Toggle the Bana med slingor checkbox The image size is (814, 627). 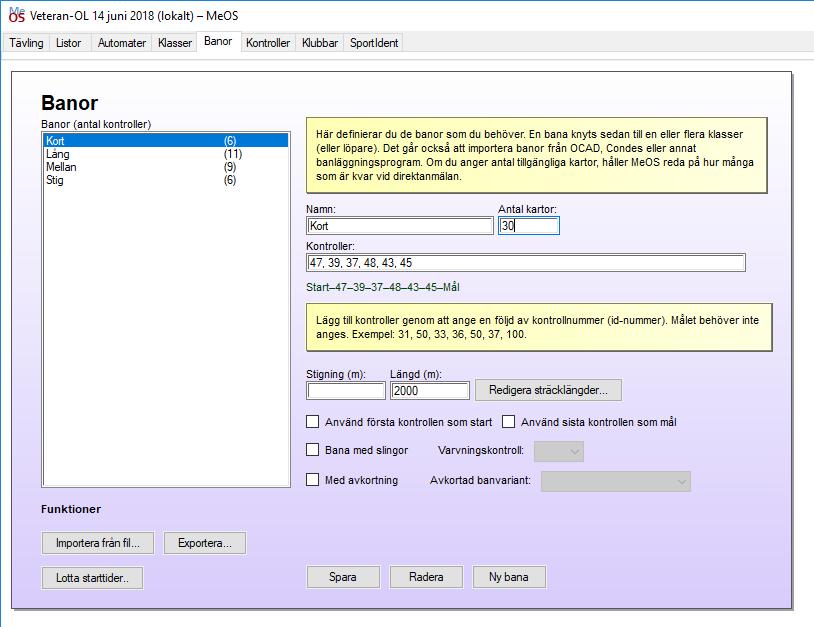[313, 449]
